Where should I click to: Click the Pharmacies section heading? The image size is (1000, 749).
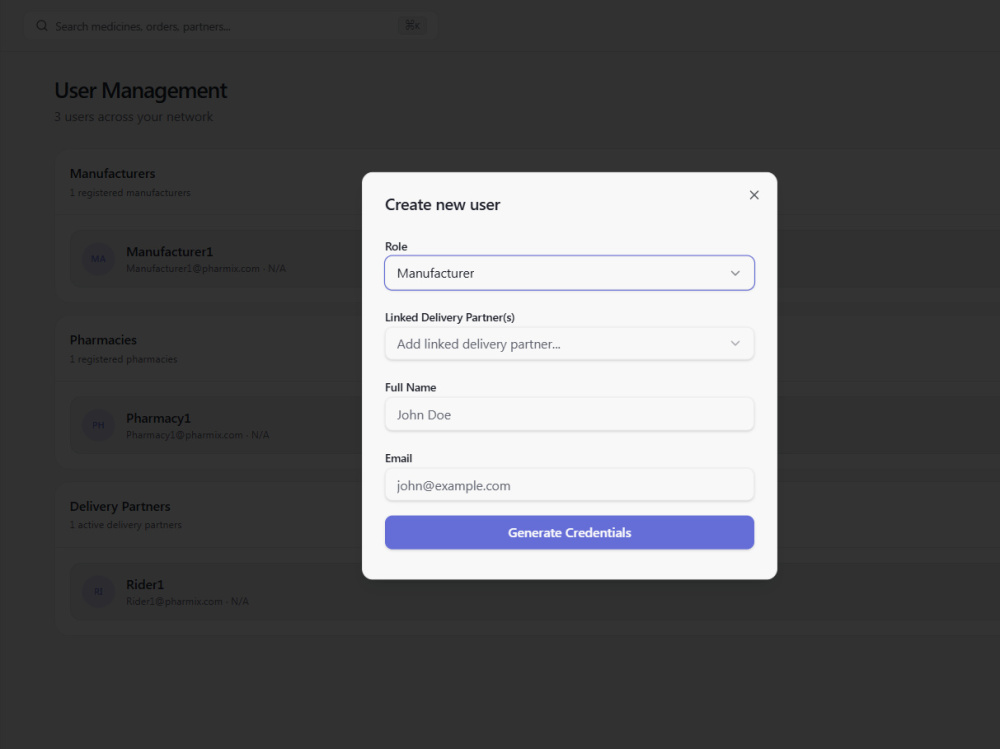[103, 340]
